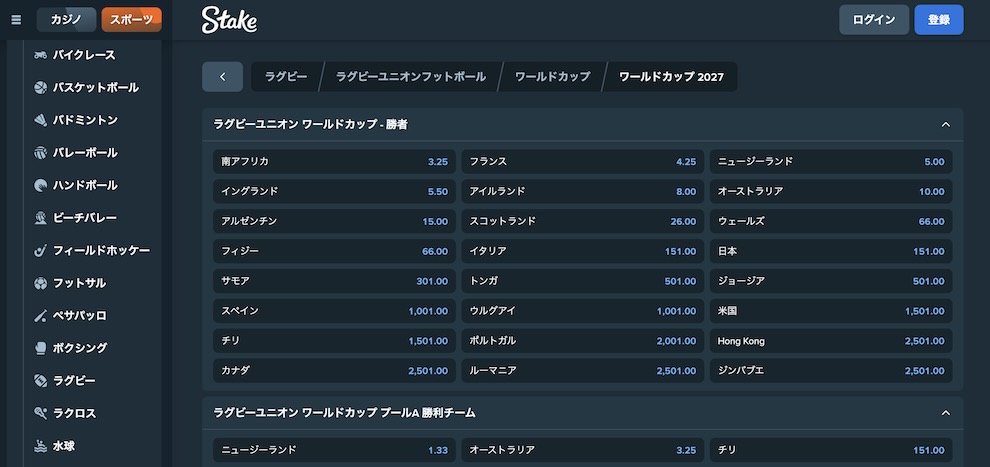Screen dimensions: 990x467
Task: Select Pool A オーストラリア at 3.25
Action: pos(583,450)
